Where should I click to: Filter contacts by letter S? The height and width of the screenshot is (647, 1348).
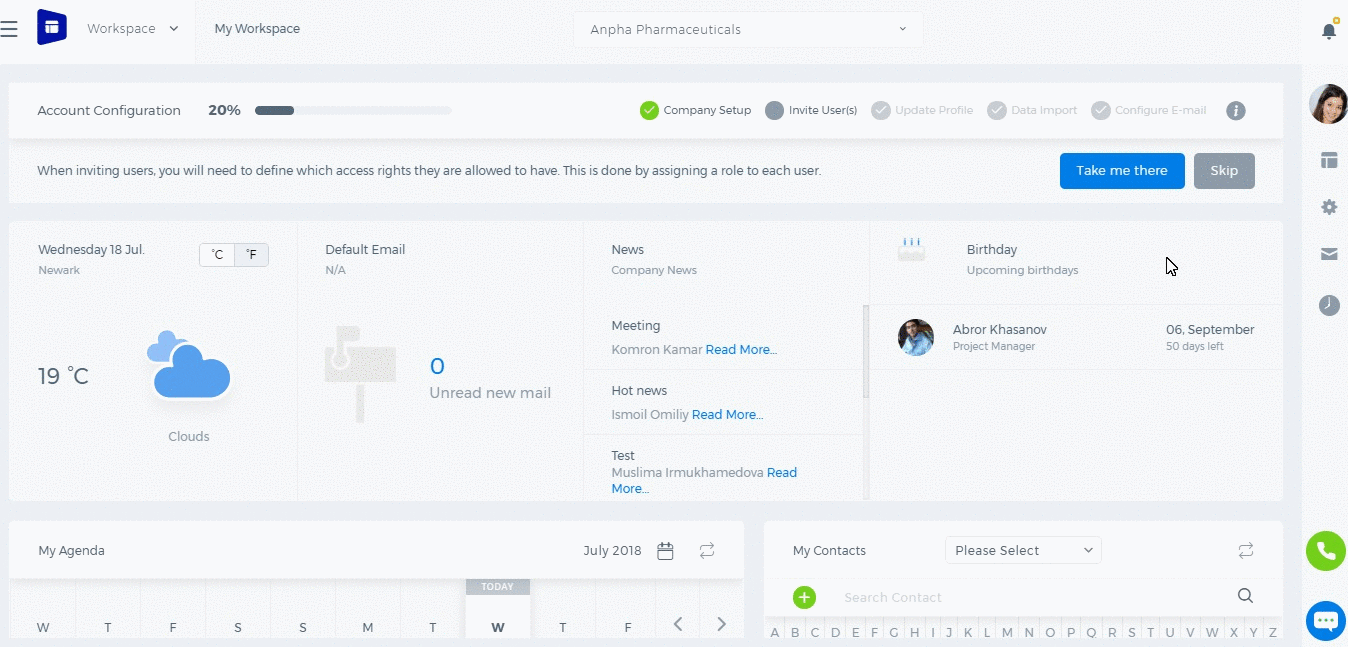point(1131,633)
